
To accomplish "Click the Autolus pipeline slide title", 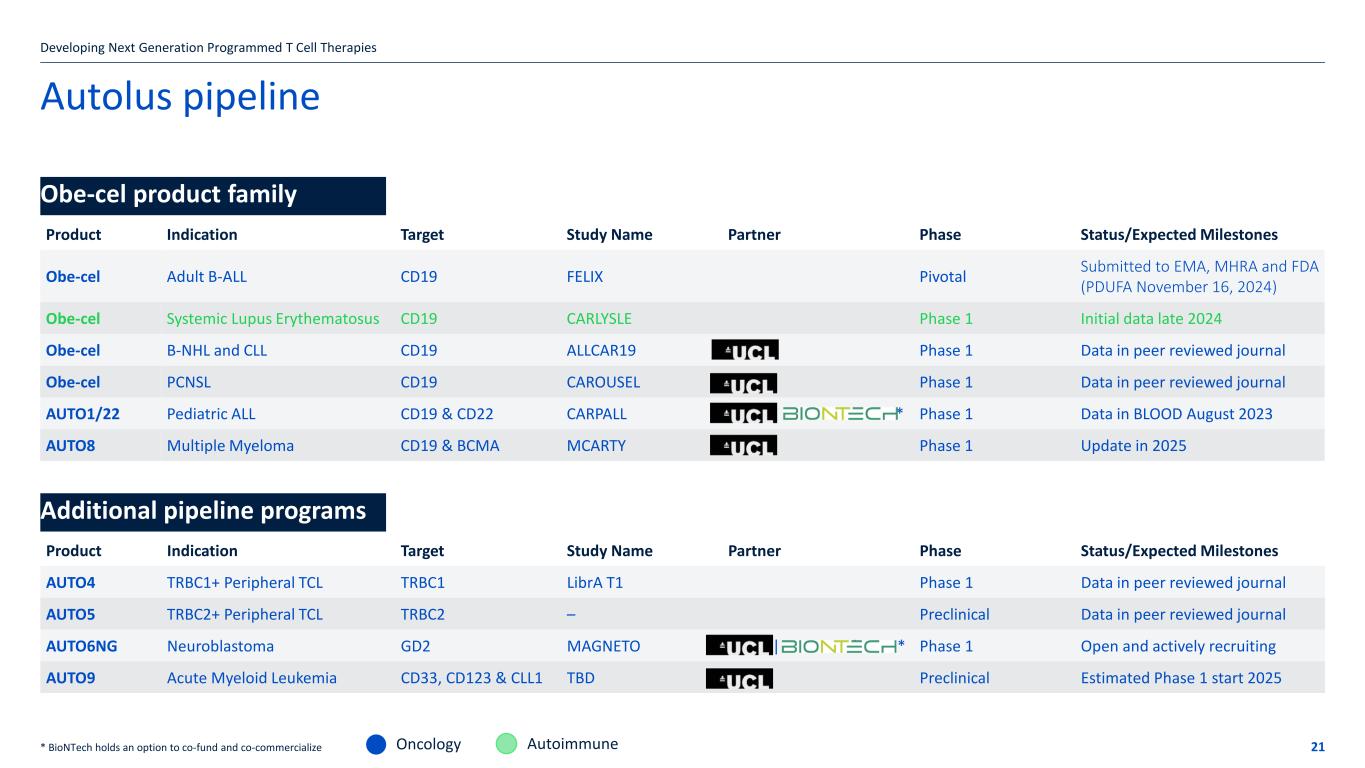I will (x=180, y=97).
